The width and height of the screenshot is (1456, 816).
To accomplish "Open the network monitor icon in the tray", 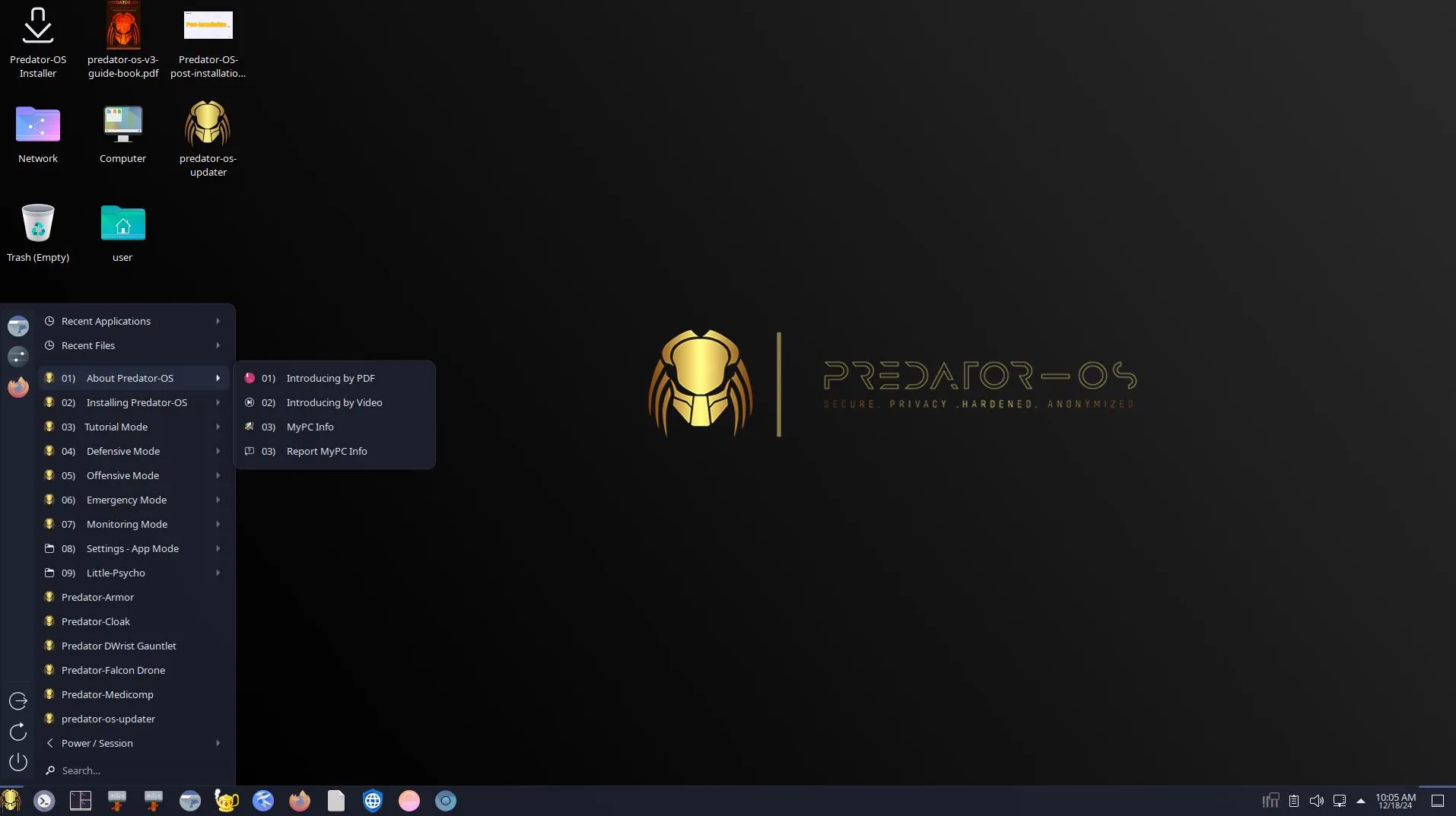I will [1270, 801].
